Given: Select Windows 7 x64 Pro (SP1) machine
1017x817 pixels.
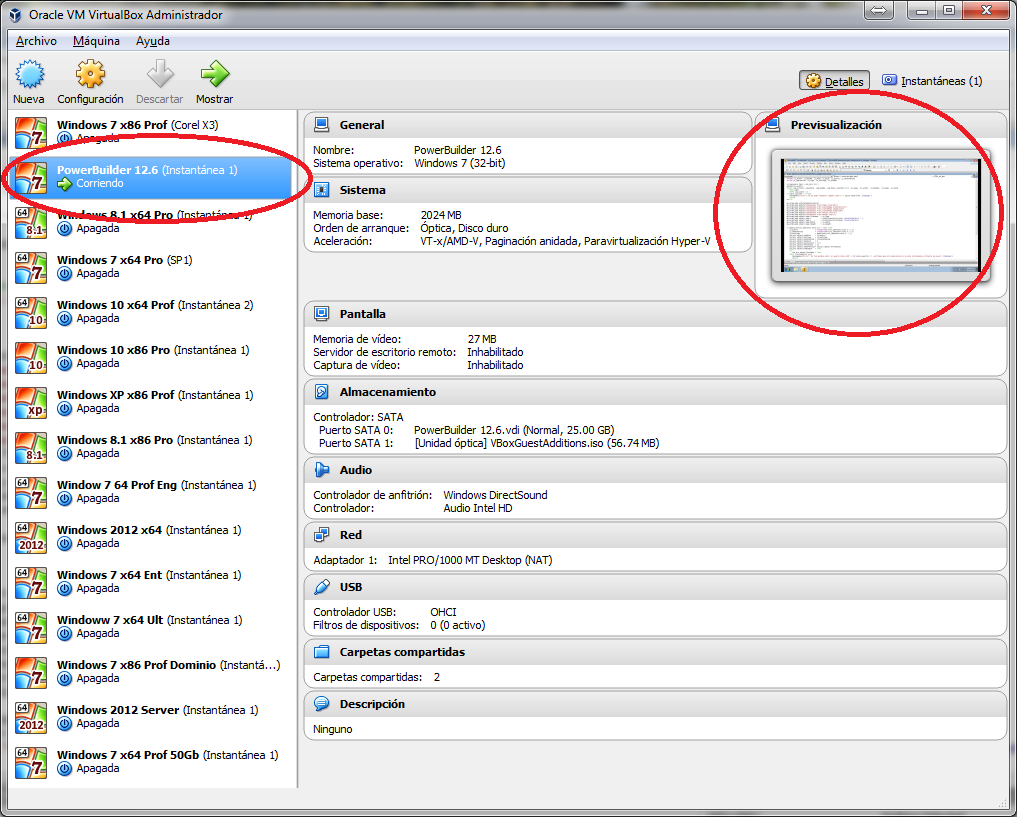Looking at the screenshot, I should 152,266.
